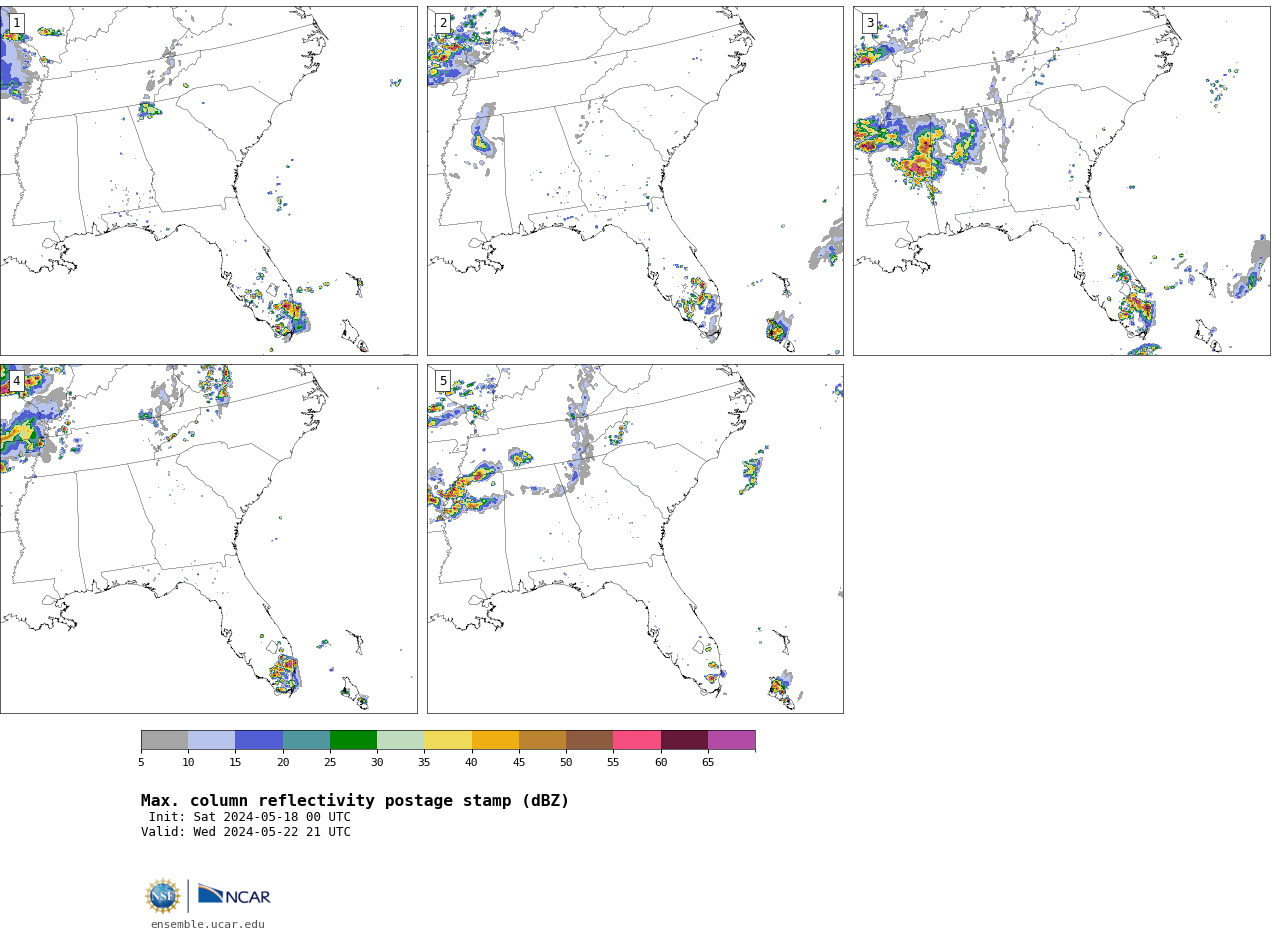
Task: Open ensemble member 2 reflectivity map
Action: tap(635, 181)
